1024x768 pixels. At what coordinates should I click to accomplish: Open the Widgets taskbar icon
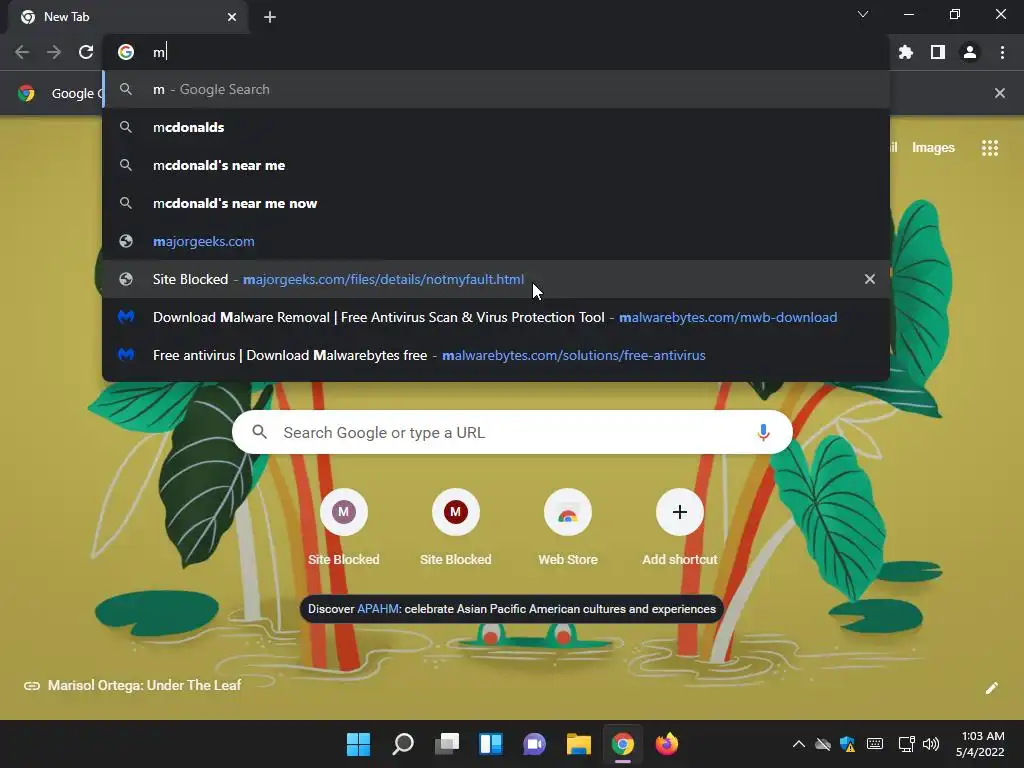[x=490, y=744]
